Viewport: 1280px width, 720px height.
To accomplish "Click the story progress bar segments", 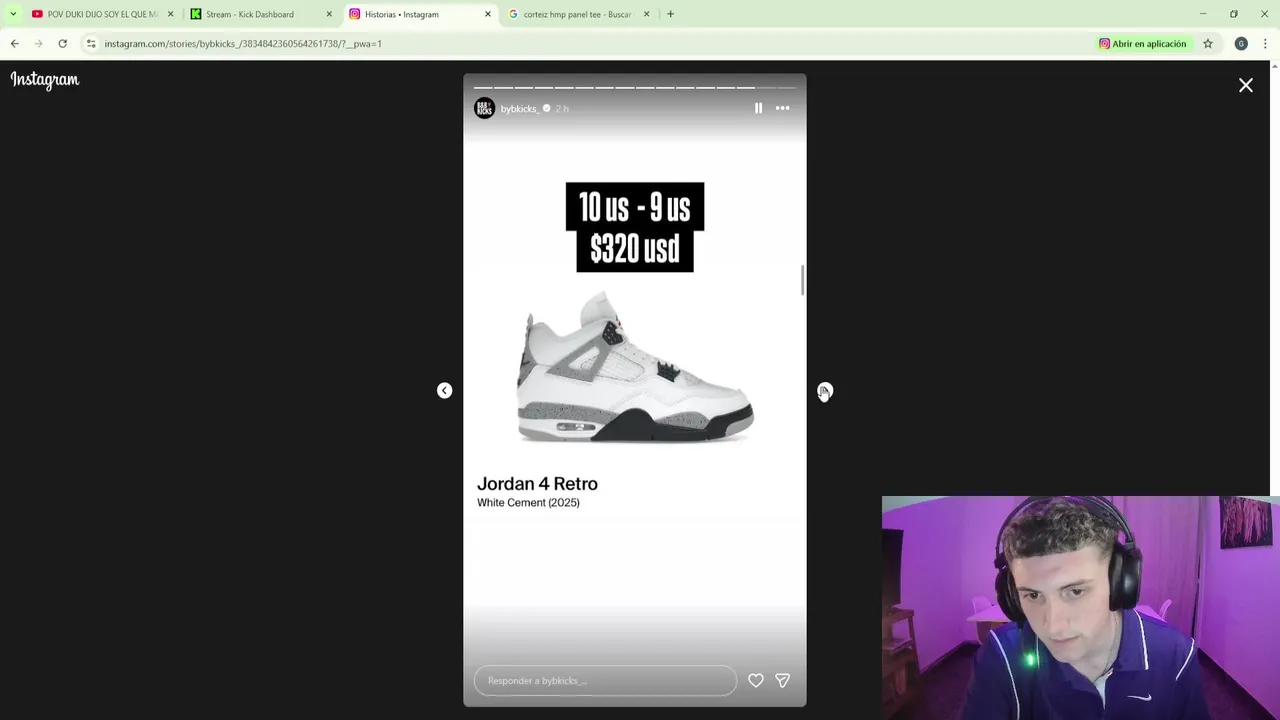I will coord(635,88).
